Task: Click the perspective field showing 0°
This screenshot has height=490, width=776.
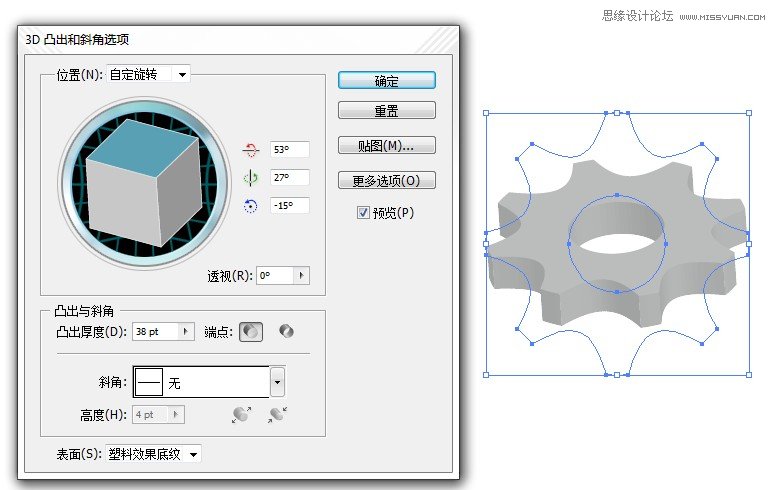Action: 275,276
